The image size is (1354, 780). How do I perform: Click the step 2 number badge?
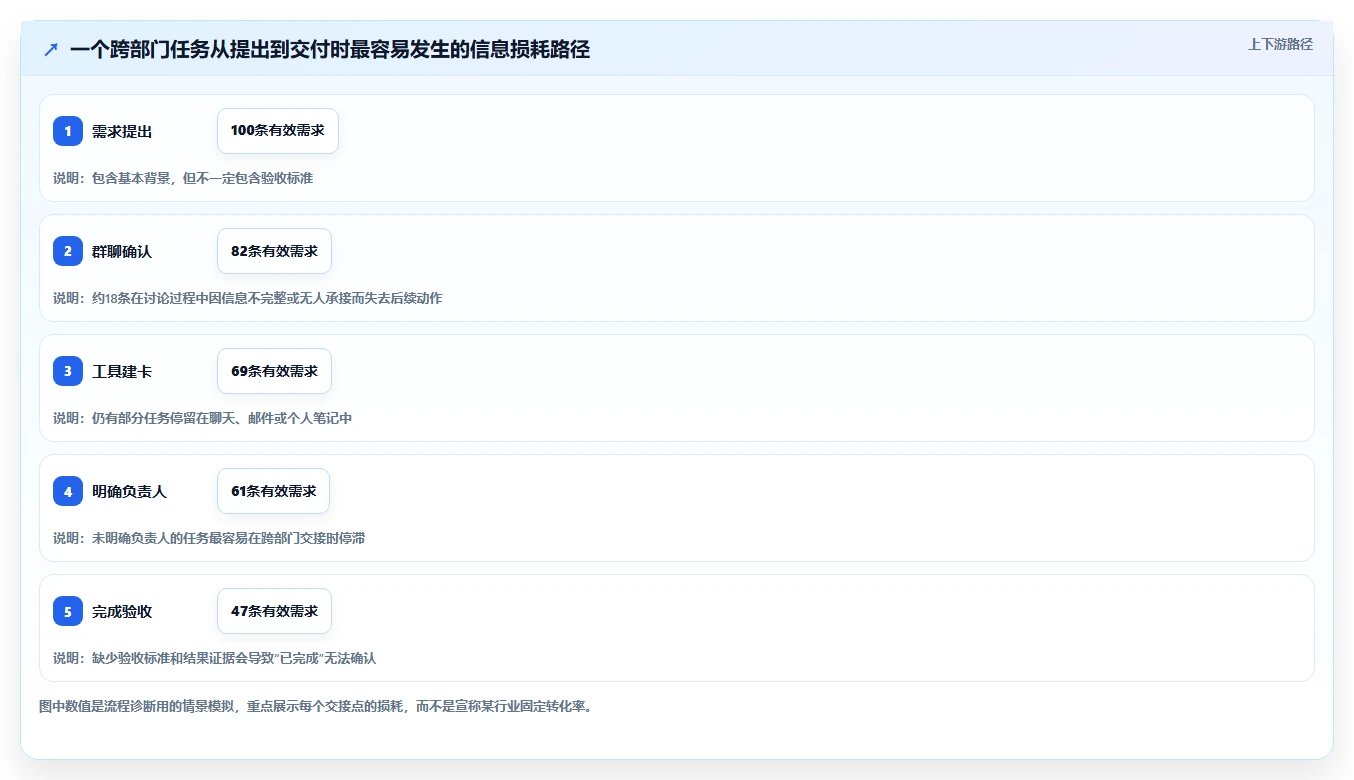[68, 251]
